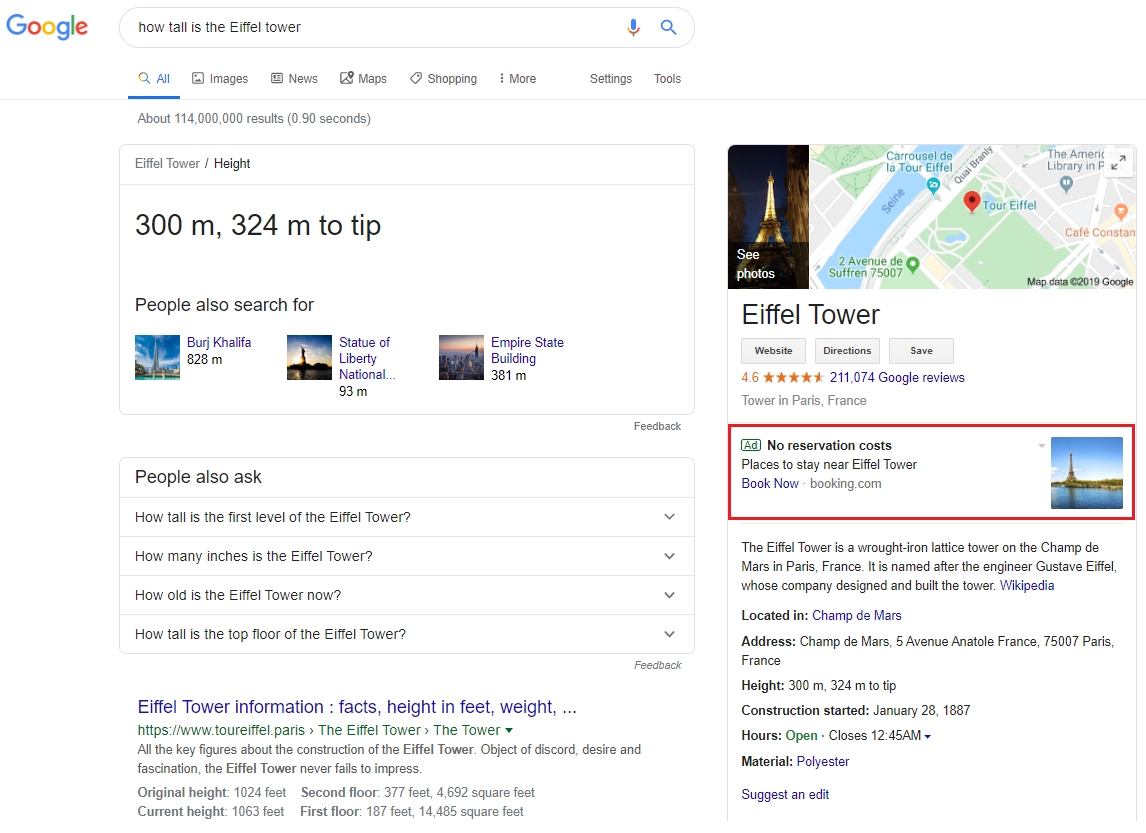Open the ad options dropdown arrow

[x=1041, y=445]
